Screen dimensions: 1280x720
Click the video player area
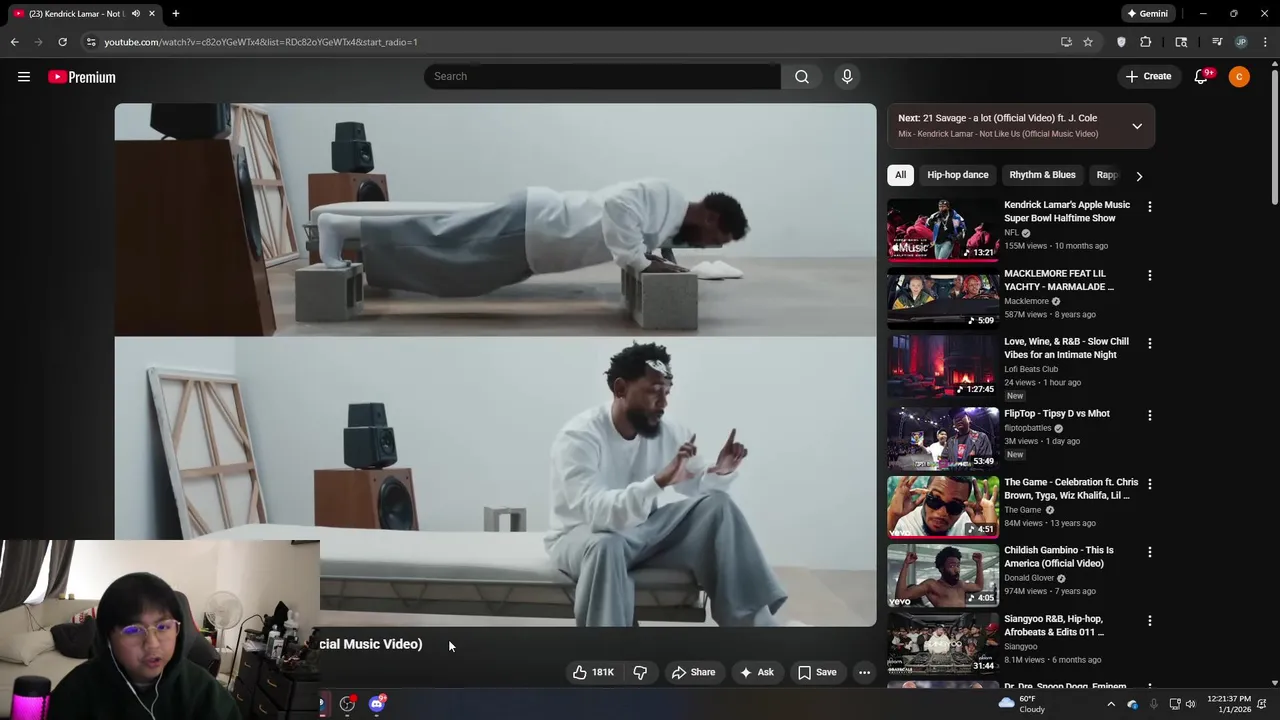pos(495,365)
